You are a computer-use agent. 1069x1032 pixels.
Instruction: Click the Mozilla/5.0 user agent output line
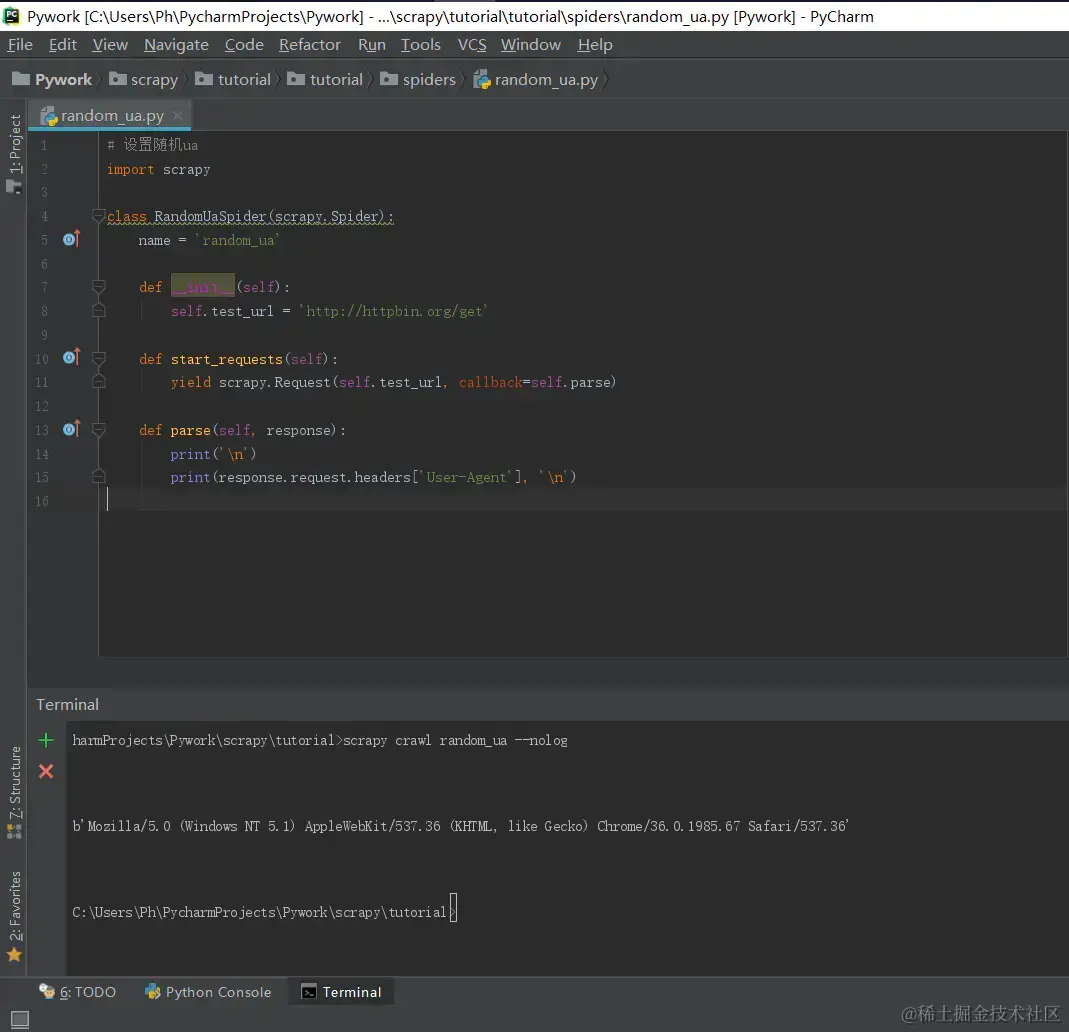click(x=461, y=826)
